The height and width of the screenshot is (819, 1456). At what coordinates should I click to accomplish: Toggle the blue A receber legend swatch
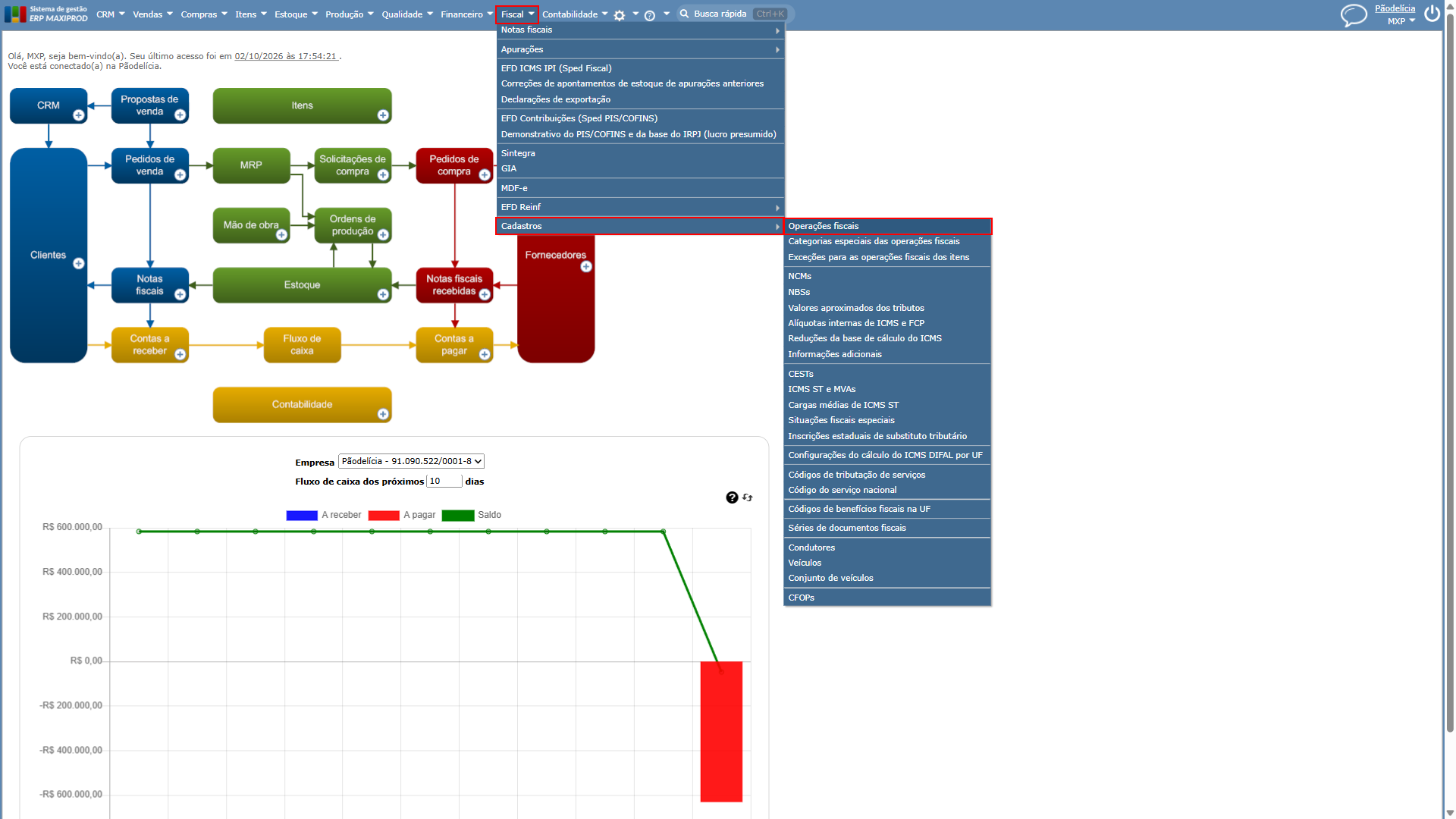click(x=301, y=515)
